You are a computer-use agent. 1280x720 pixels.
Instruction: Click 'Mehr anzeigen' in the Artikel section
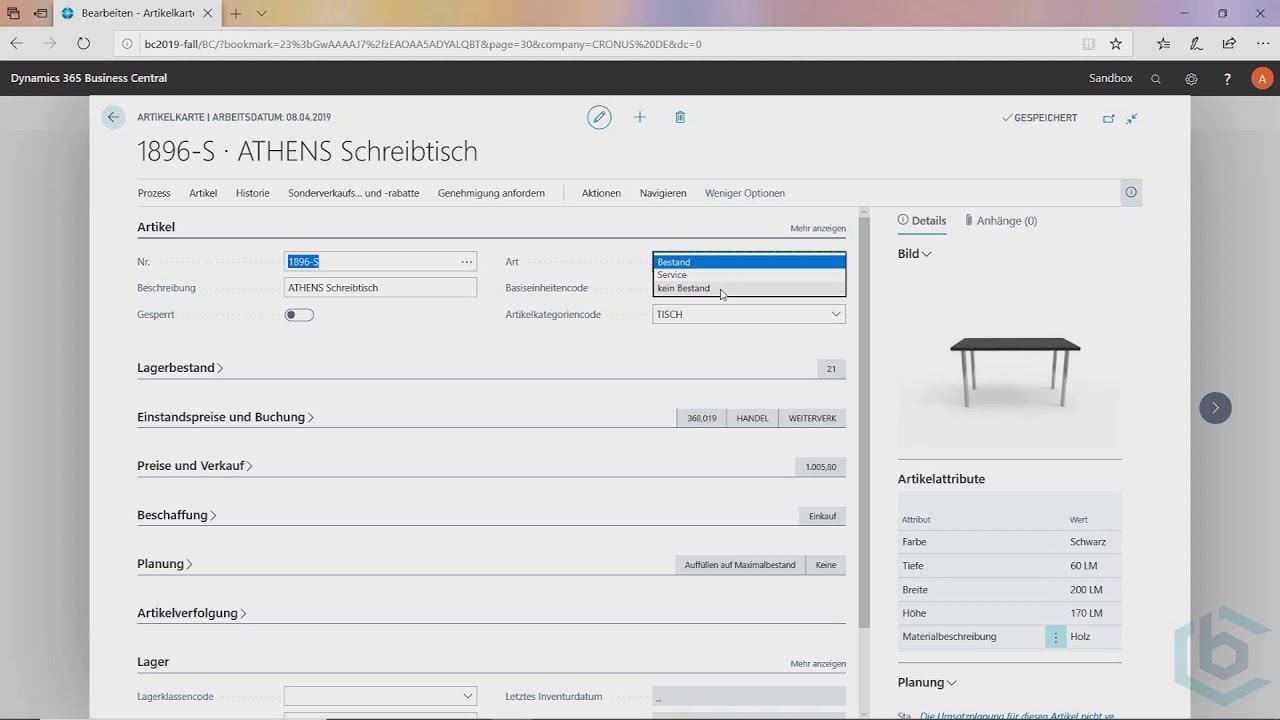click(817, 228)
